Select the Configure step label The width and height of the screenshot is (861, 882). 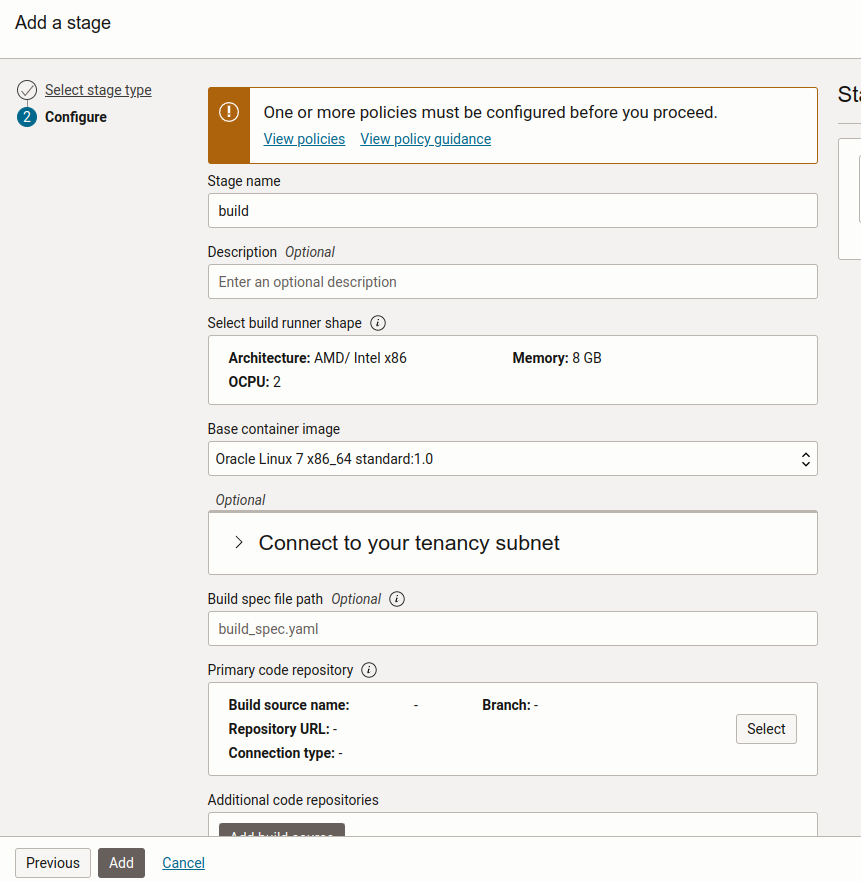(75, 117)
